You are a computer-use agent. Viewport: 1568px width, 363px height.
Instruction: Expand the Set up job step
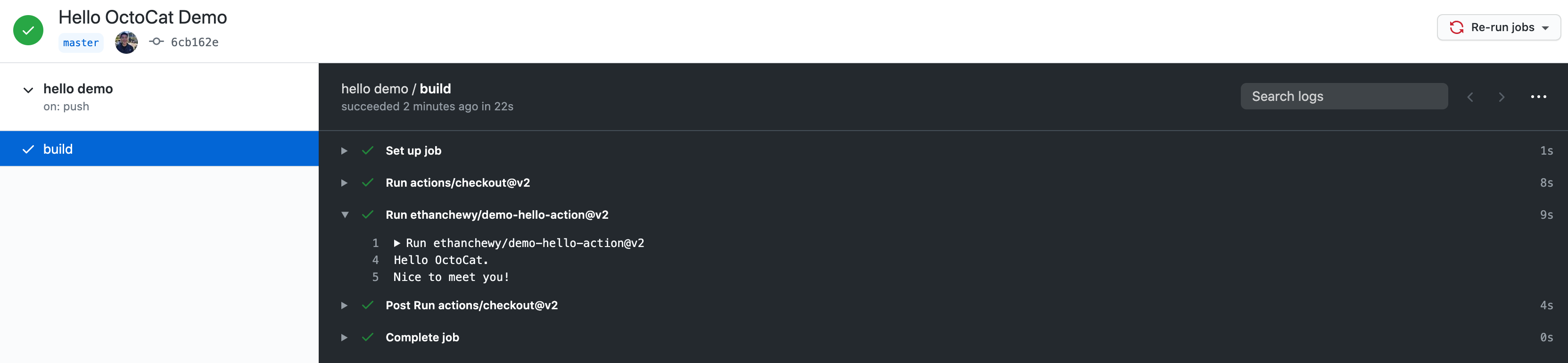pos(345,150)
